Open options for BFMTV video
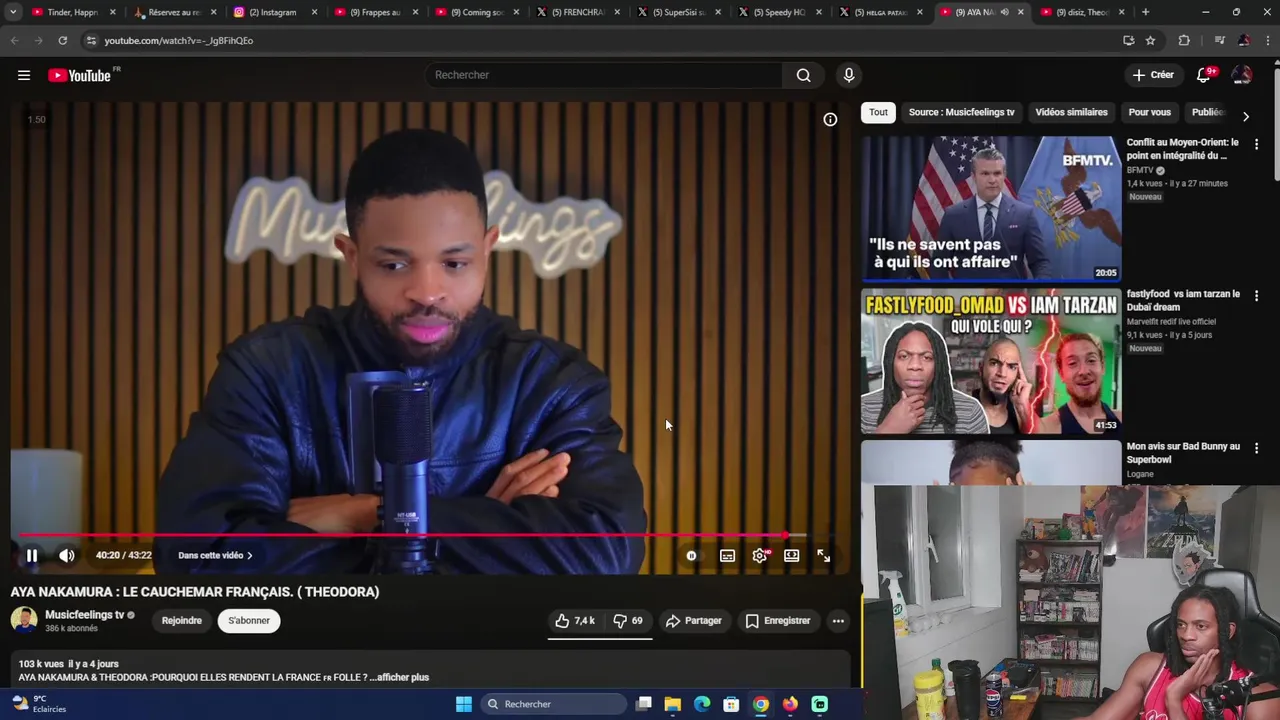The image size is (1280, 720). (x=1256, y=144)
